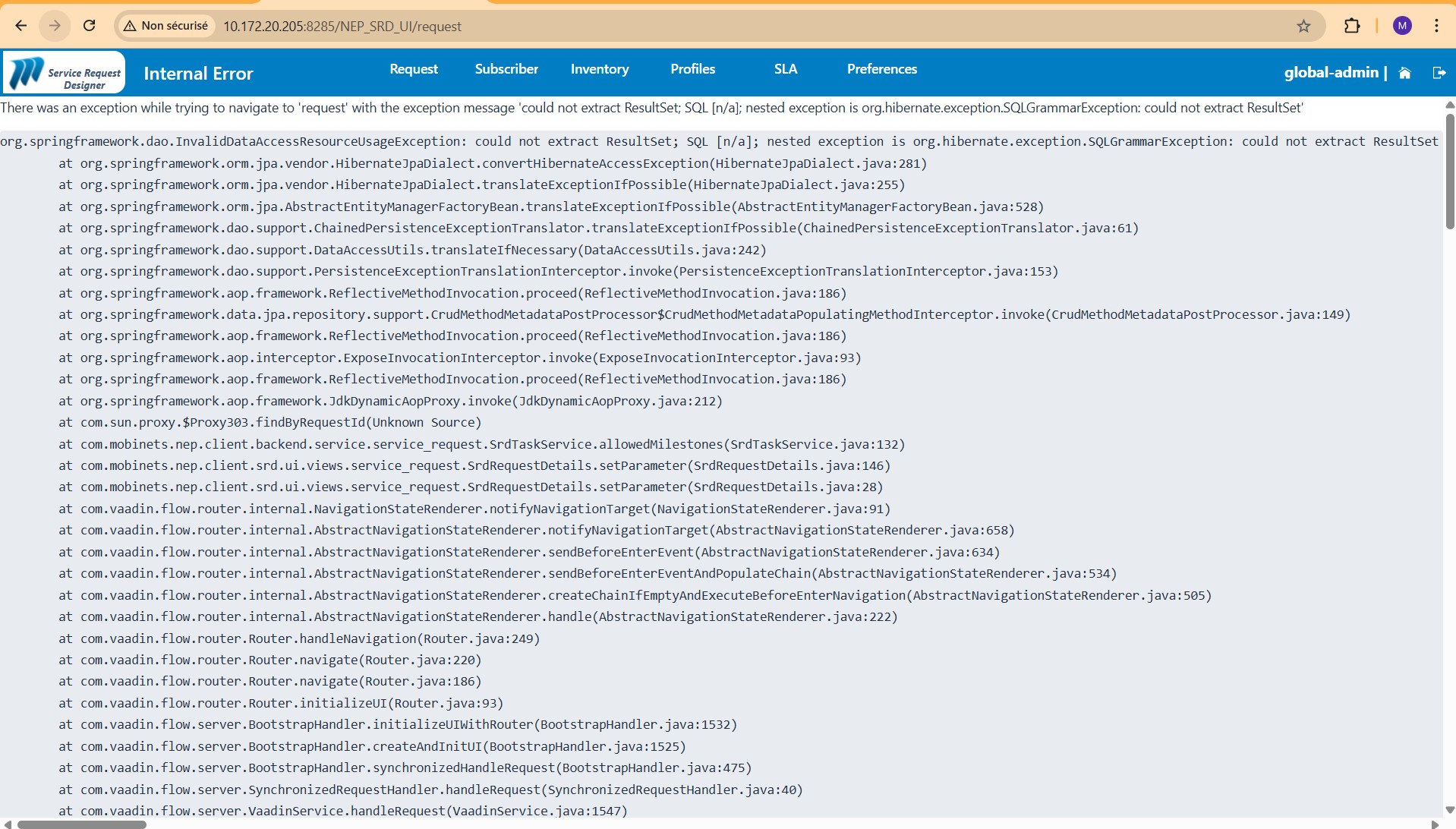Go to the home page icon
Screen dimensions: 1456x829
(x=1404, y=73)
